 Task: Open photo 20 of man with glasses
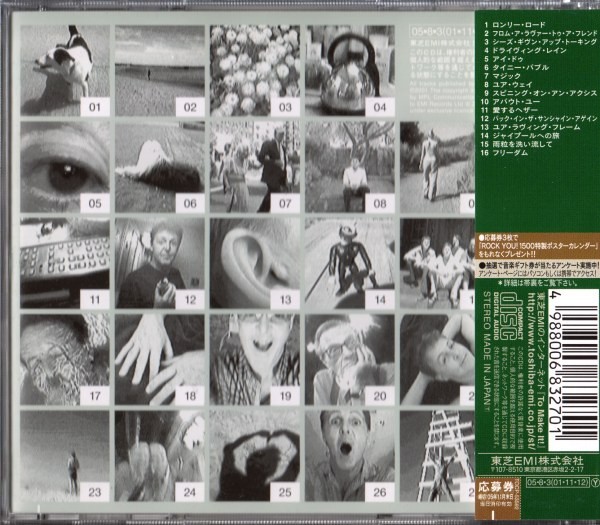coord(350,360)
